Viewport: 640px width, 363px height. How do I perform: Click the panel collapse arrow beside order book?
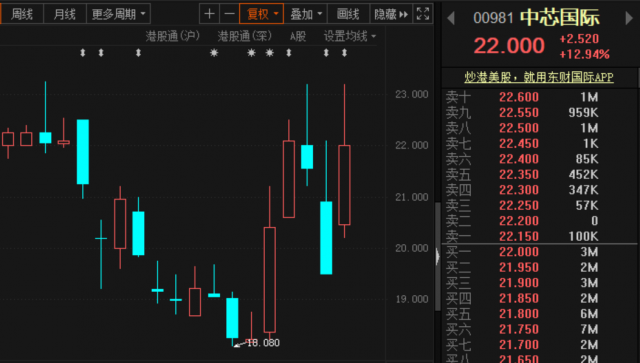coord(438,257)
